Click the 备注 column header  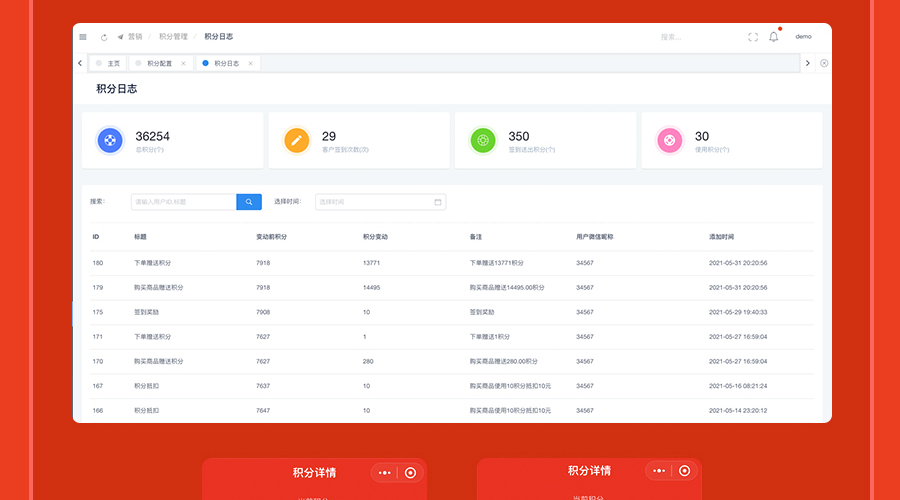coord(476,237)
